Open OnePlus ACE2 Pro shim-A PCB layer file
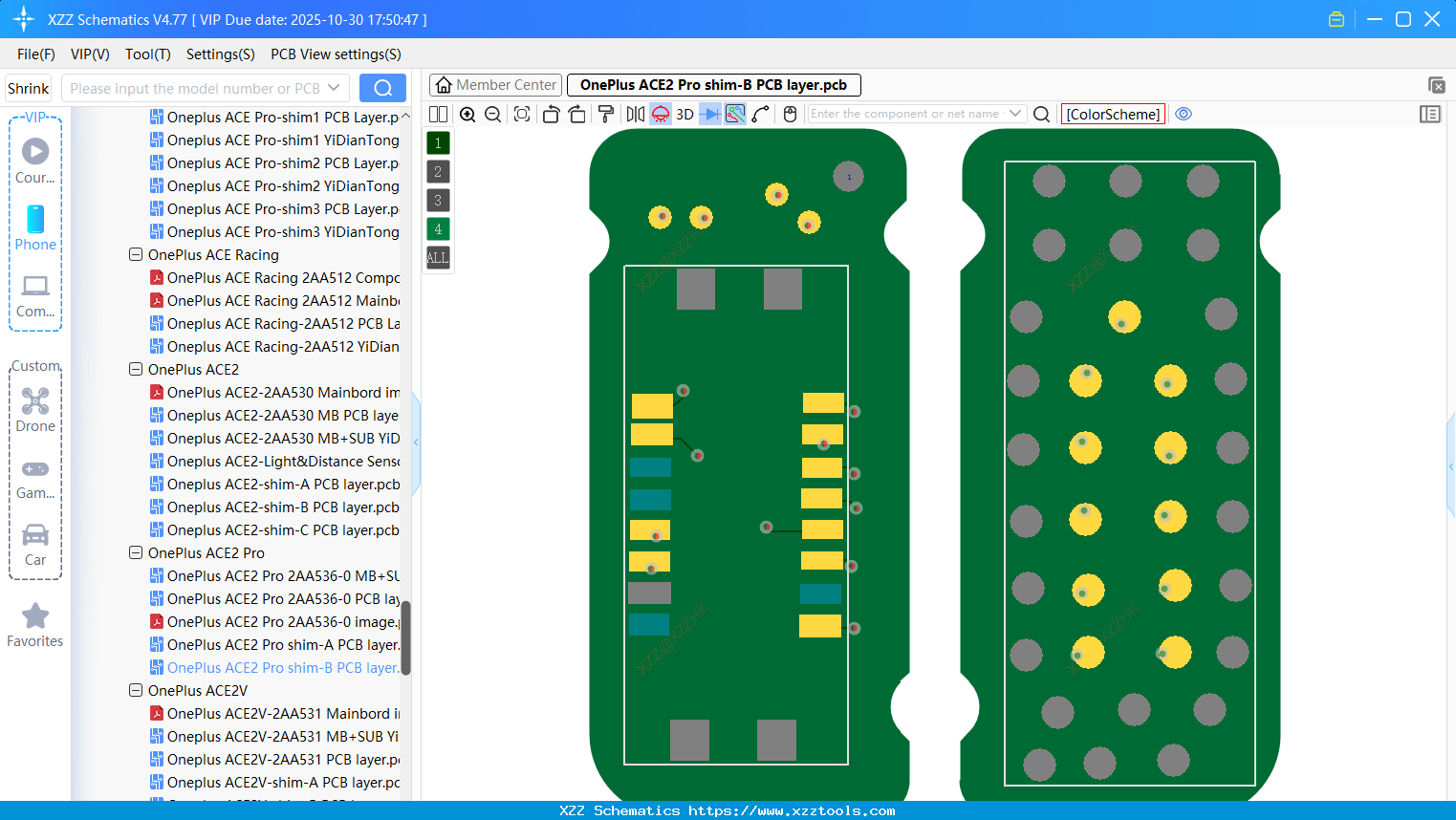 tap(274, 645)
